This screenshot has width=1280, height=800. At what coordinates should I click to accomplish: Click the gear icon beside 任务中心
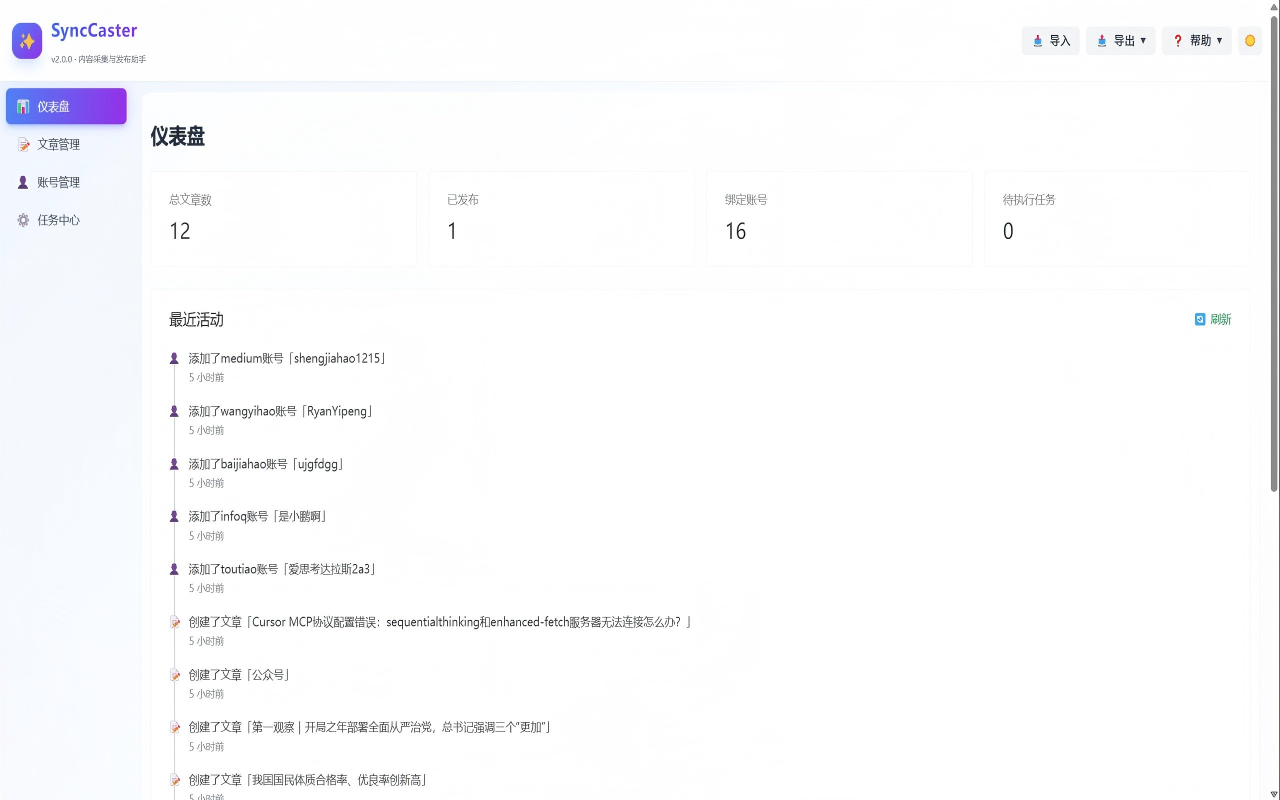click(x=23, y=221)
